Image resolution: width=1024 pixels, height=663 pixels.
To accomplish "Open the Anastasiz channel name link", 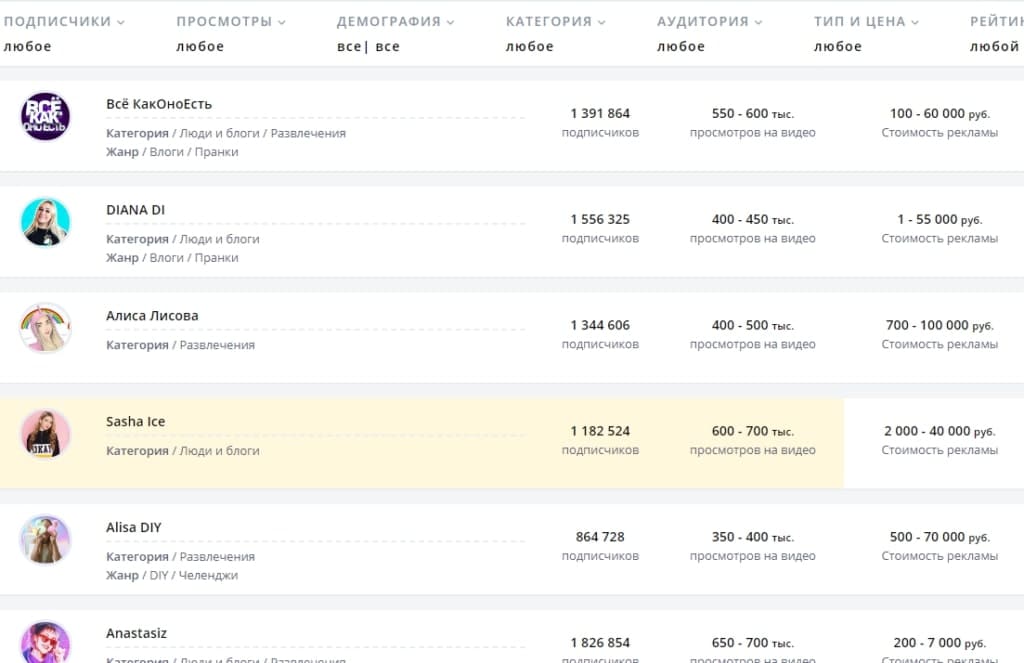I will tap(137, 634).
